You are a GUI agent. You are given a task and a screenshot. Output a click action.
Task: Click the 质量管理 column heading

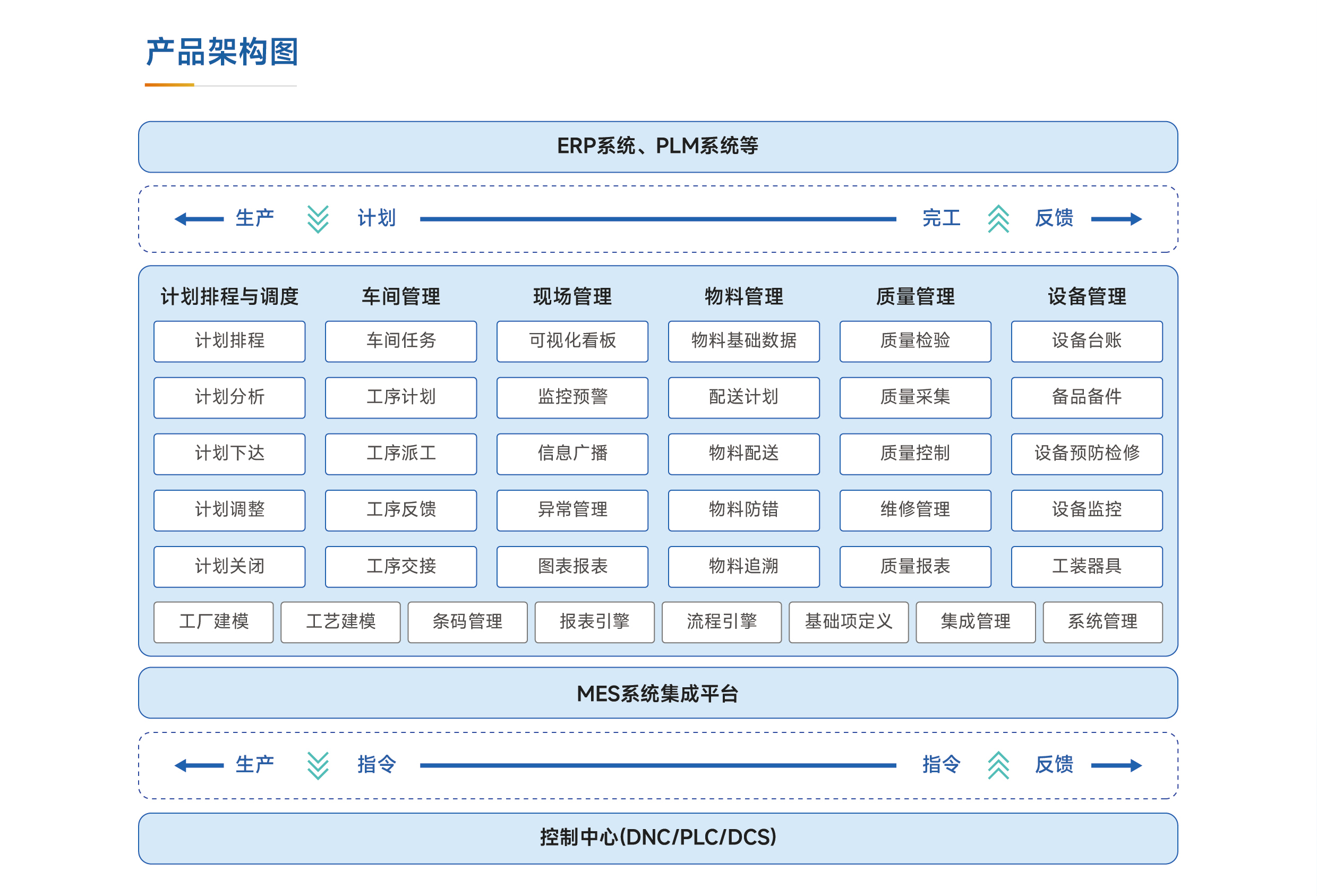[914, 296]
